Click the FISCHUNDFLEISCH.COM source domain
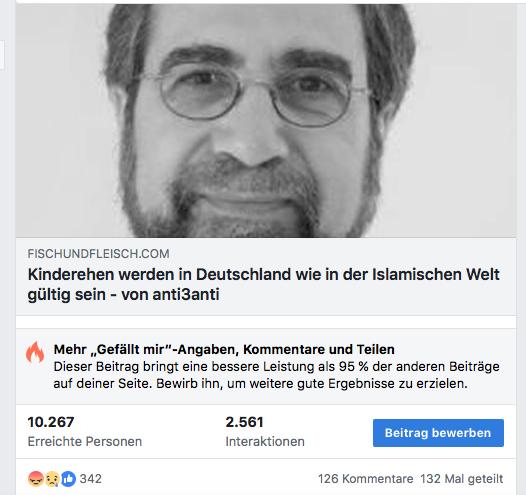Screen dimensions: 526x495 click(x=98, y=254)
